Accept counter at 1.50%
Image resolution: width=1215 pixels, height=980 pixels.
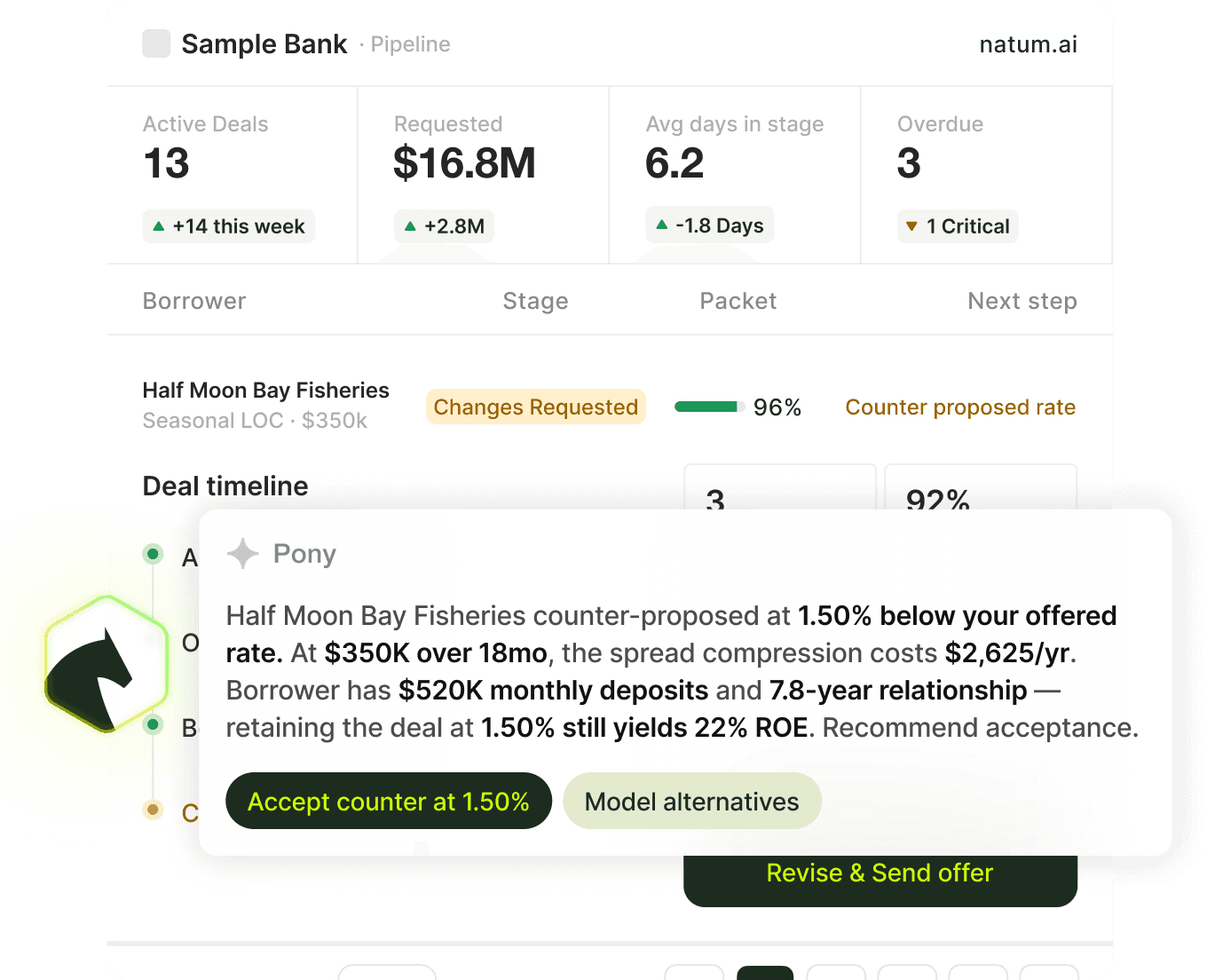pyautogui.click(x=389, y=801)
